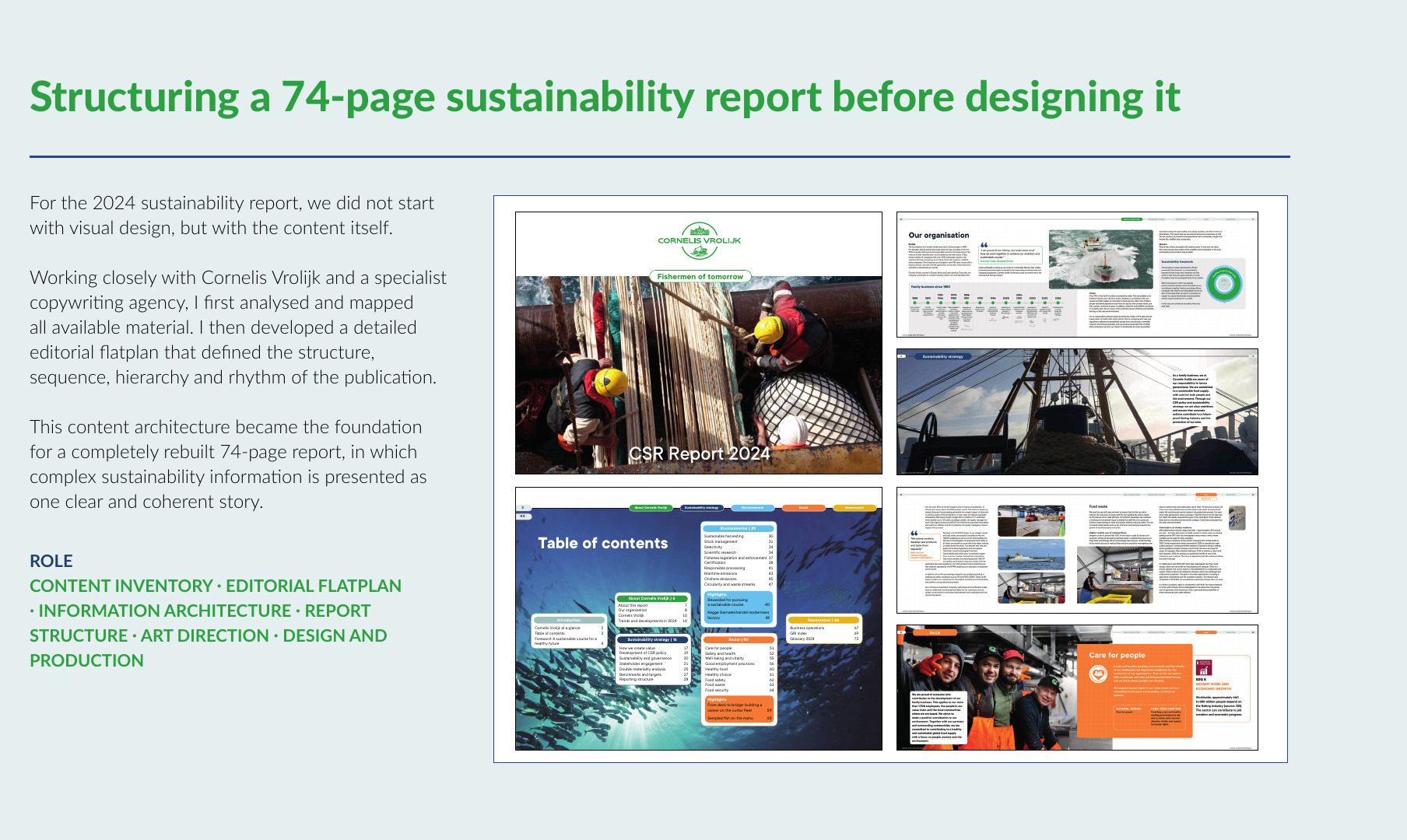The image size is (1407, 840).
Task: Click the 'ROLE' heading
Action: pyautogui.click(x=51, y=561)
